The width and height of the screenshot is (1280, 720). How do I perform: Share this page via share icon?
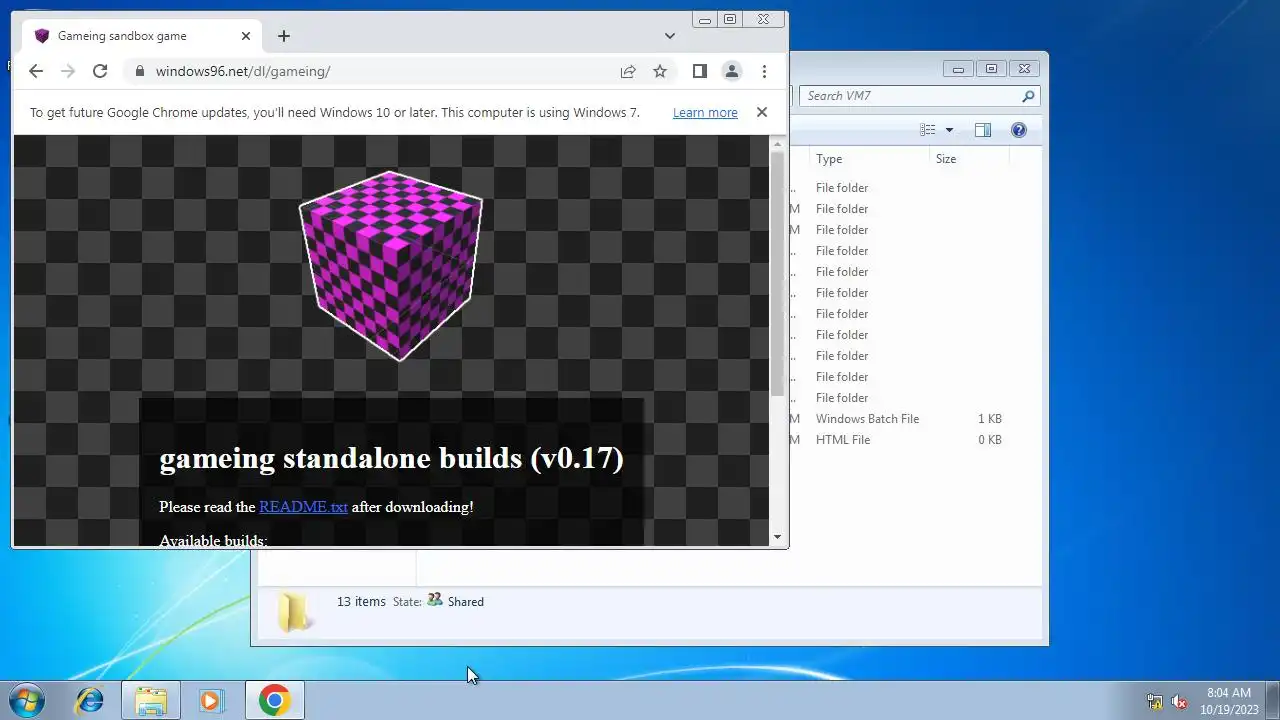[x=628, y=71]
